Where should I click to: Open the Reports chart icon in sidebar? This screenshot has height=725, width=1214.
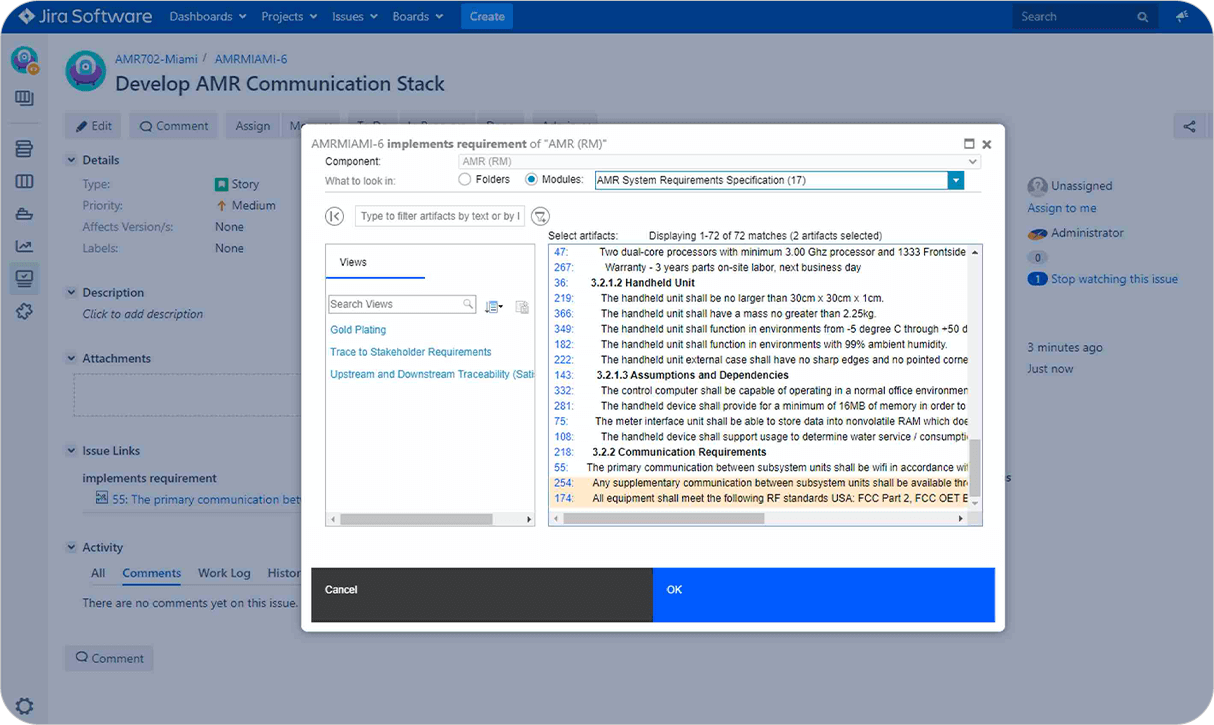pyautogui.click(x=24, y=246)
